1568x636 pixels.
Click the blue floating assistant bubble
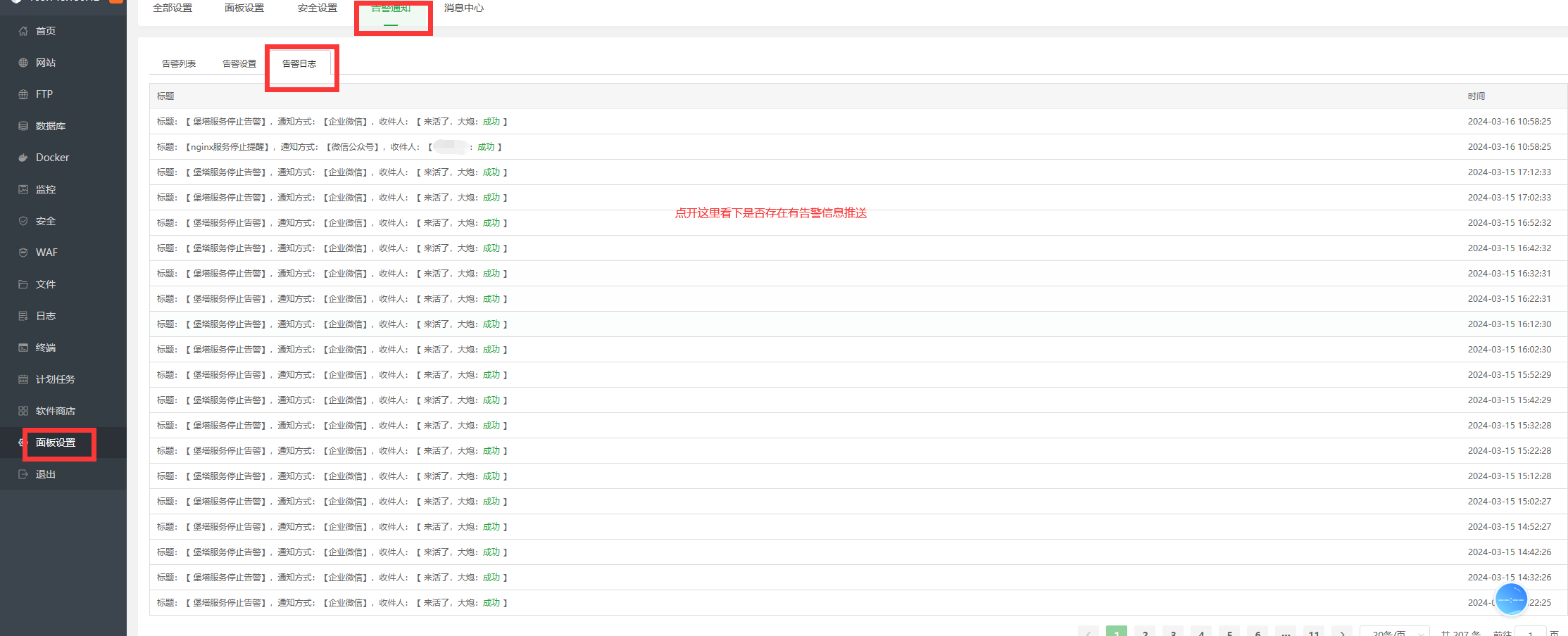pos(1511,599)
